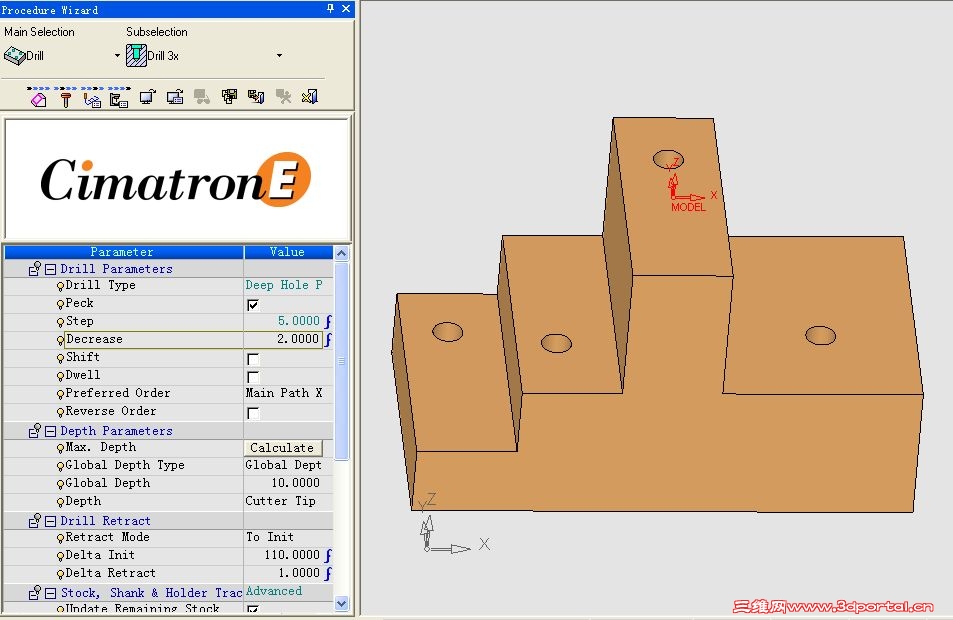Open the Subselection Drill 3x dropdown arrow
Image resolution: width=953 pixels, height=620 pixels.
click(x=279, y=55)
